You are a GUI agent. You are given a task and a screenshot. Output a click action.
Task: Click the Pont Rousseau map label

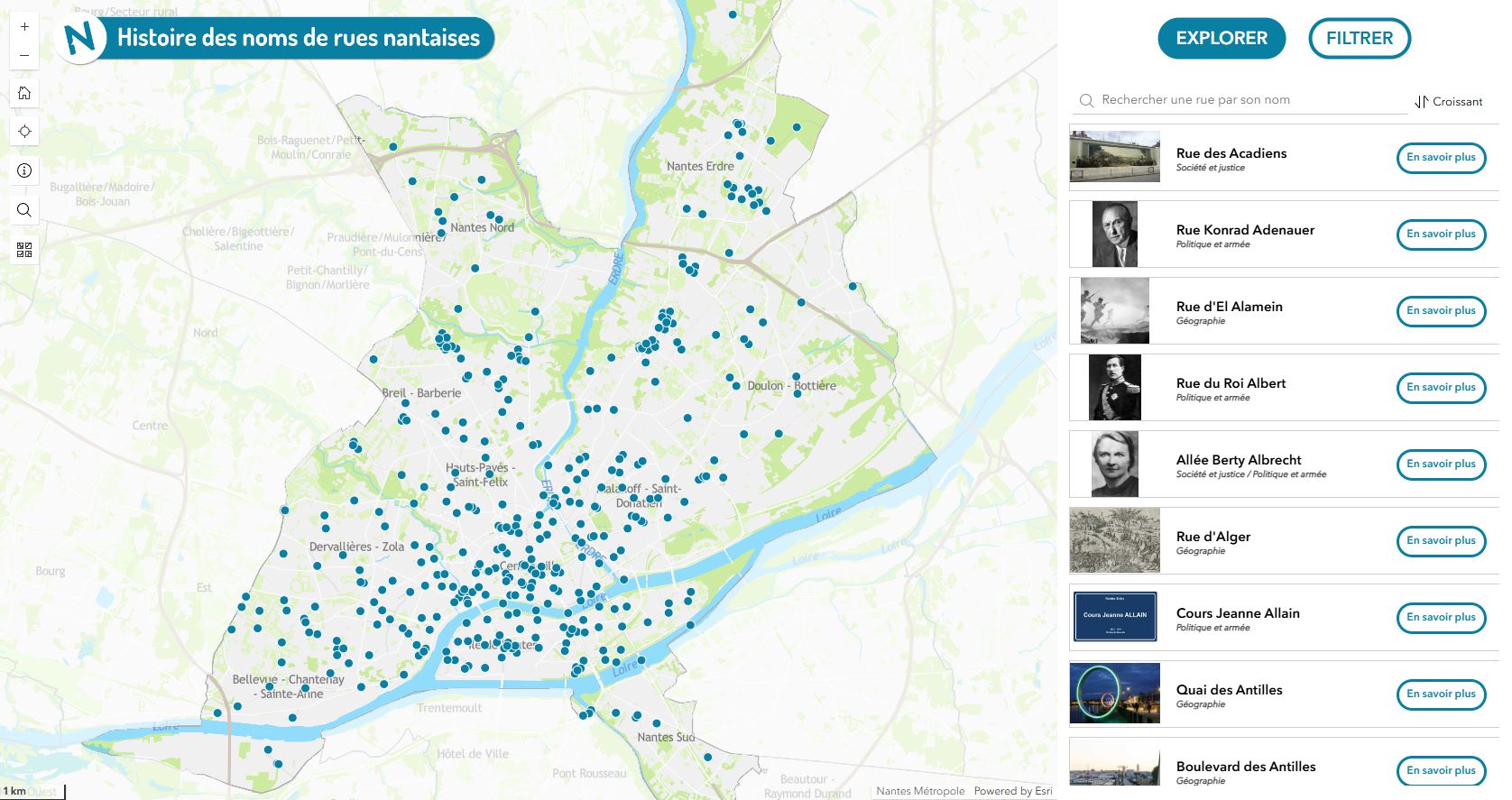click(x=589, y=773)
